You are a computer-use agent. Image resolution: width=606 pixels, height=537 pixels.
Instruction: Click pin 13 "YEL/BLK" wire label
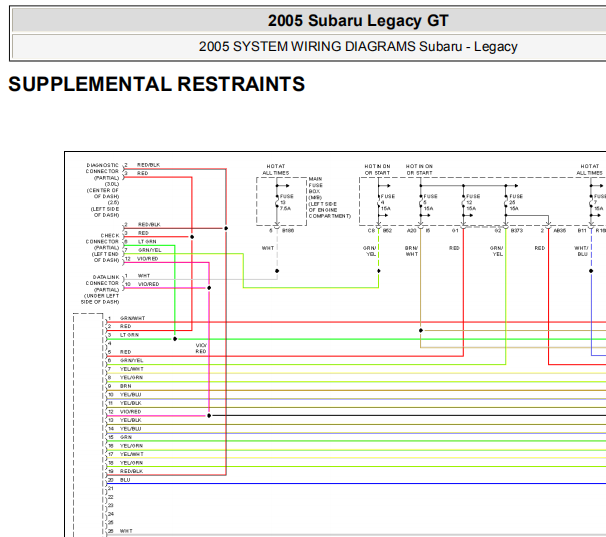pos(130,420)
